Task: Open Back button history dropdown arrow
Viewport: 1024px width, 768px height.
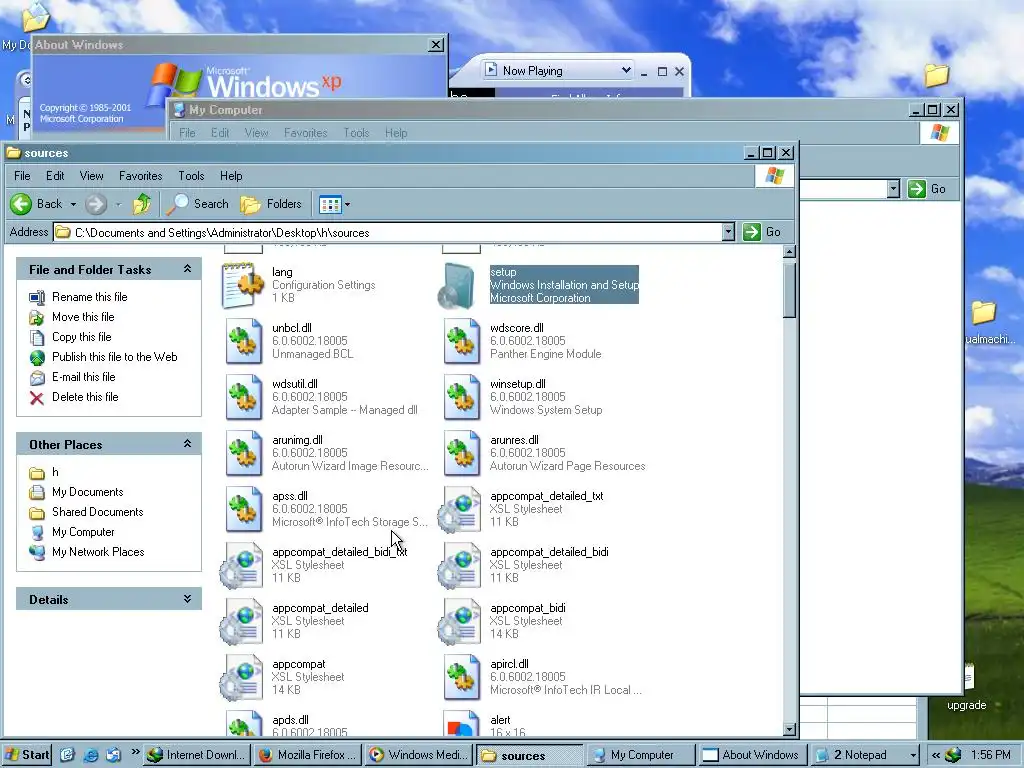Action: (73, 204)
